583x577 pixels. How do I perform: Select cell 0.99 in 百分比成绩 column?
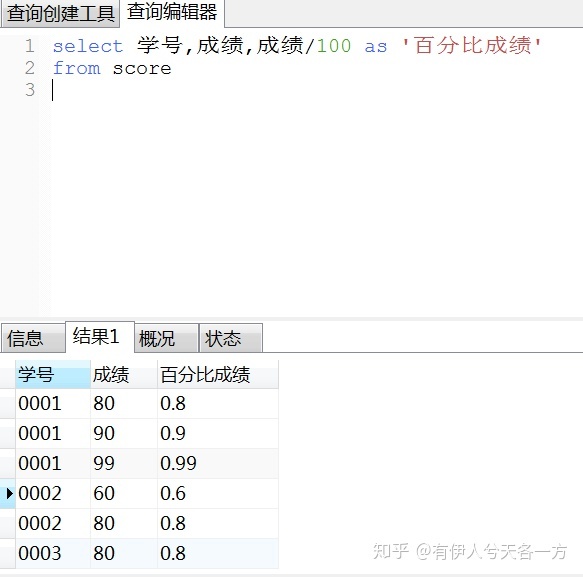218,463
